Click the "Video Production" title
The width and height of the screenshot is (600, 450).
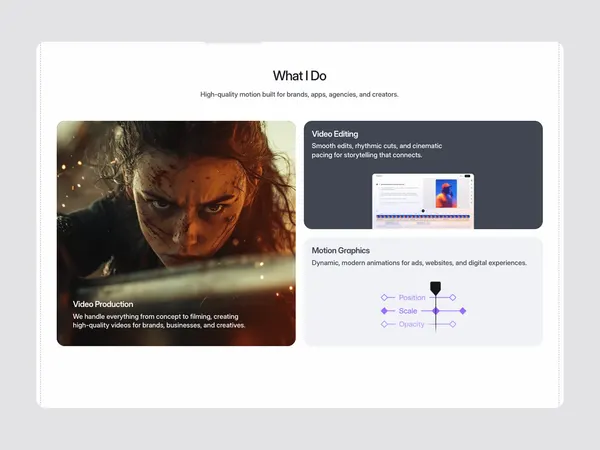103,304
